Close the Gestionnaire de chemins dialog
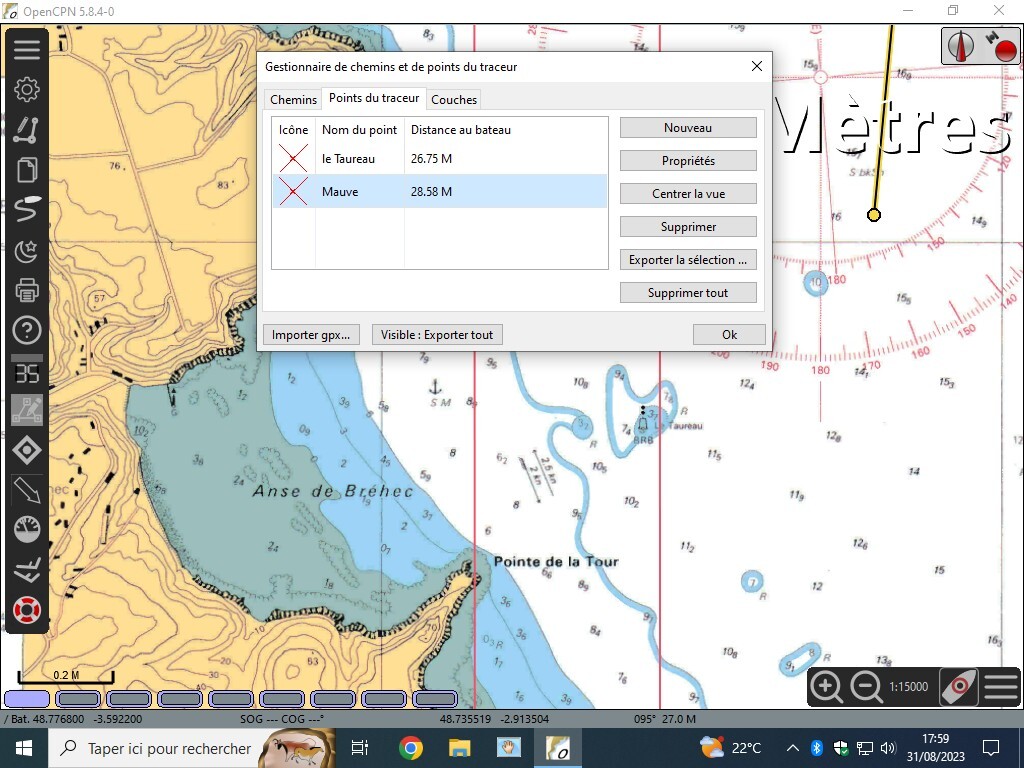 coord(757,66)
